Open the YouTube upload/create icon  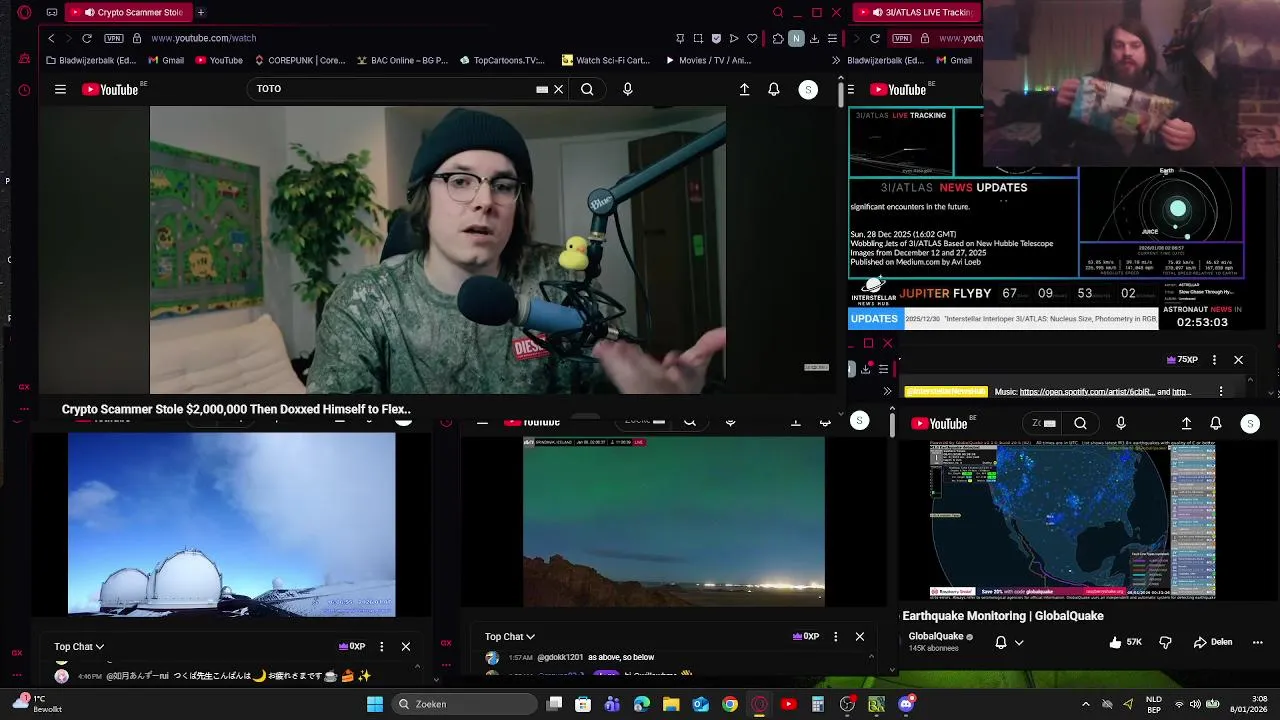(x=744, y=89)
